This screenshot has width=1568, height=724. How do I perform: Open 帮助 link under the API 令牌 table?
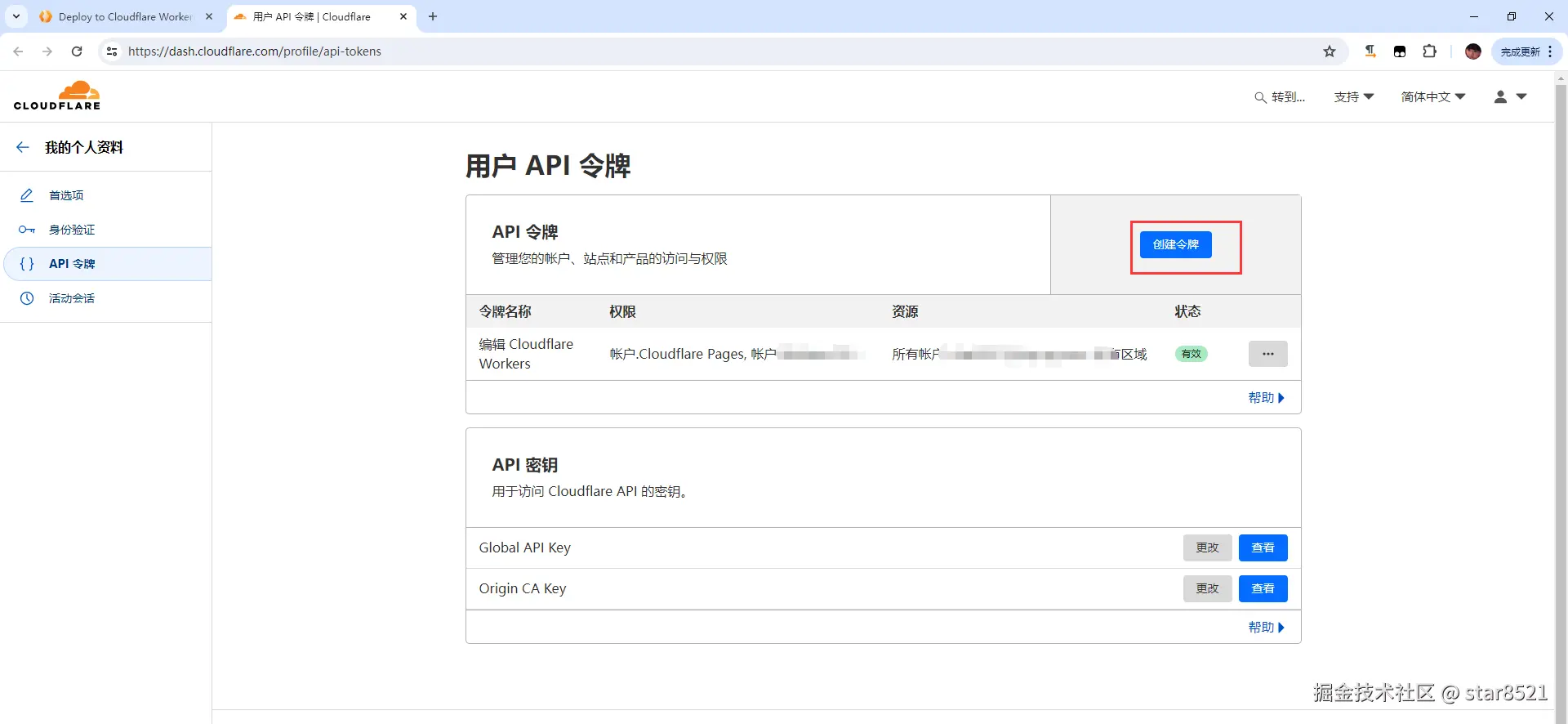click(x=1266, y=397)
